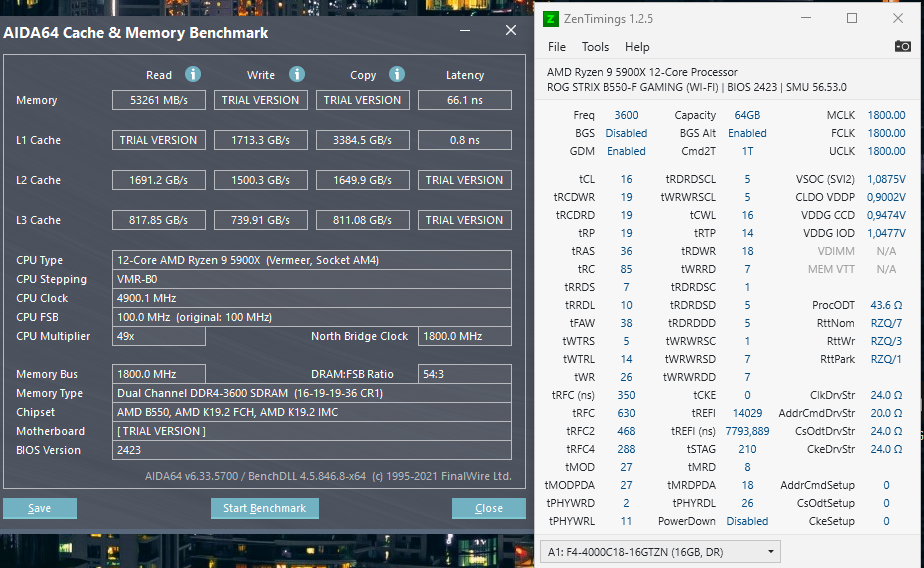The height and width of the screenshot is (568, 924).
Task: Click the BGS Disabled value
Action: point(626,133)
